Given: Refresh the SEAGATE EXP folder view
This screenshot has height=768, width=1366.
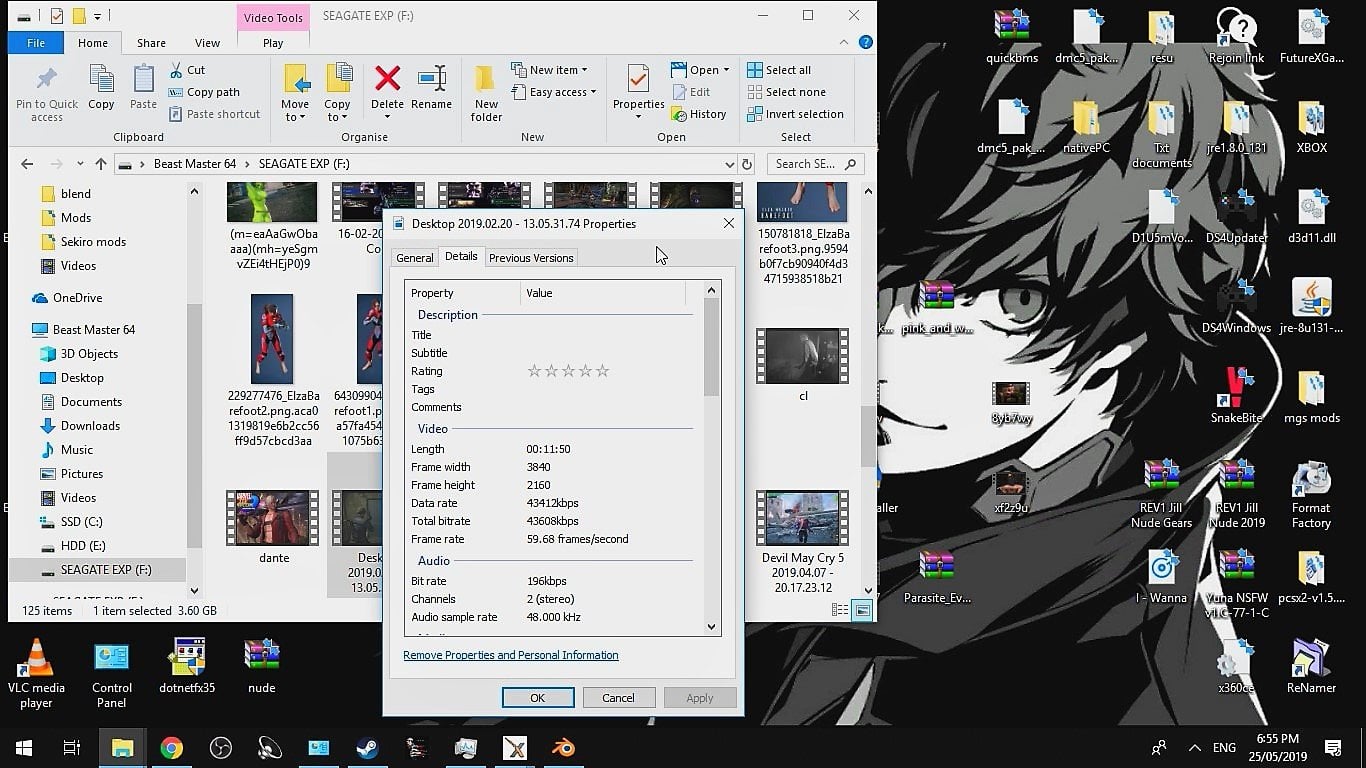Looking at the screenshot, I should [x=747, y=164].
